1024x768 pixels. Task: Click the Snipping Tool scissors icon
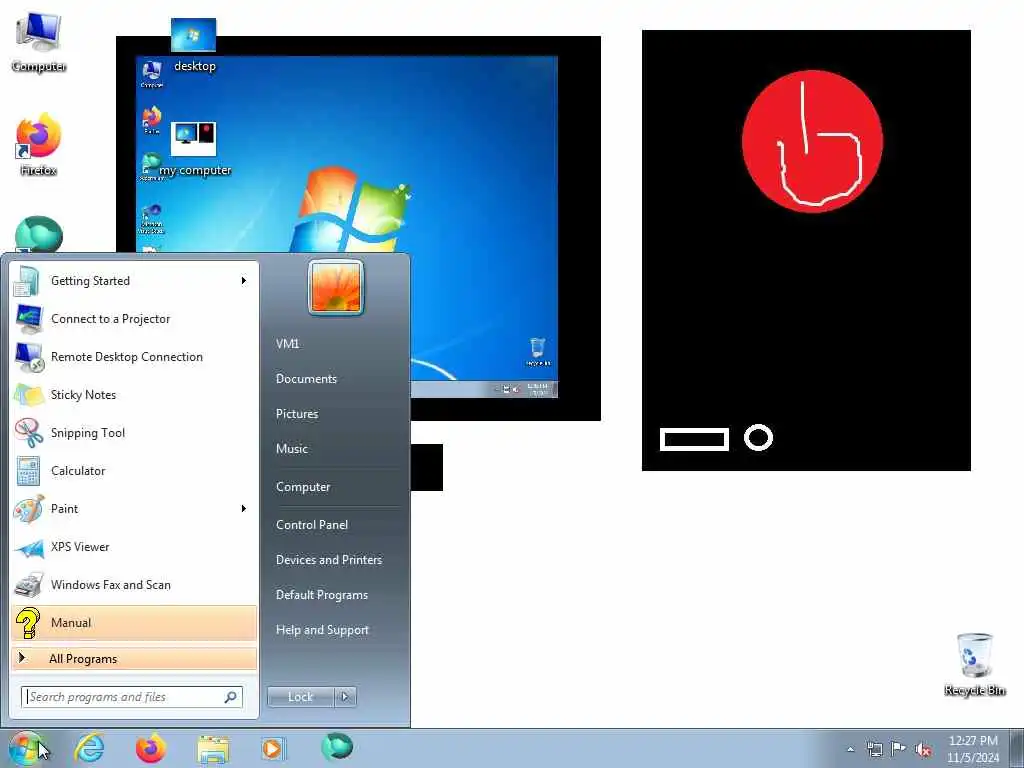pos(29,433)
